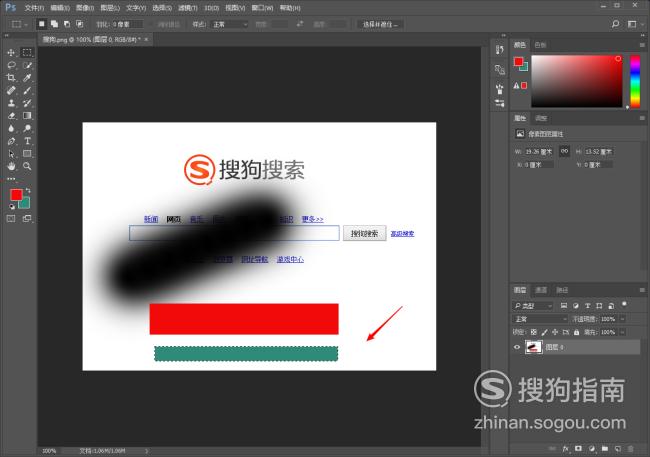Select the Rectangular Marquee tool in toolbox

[x=27, y=52]
